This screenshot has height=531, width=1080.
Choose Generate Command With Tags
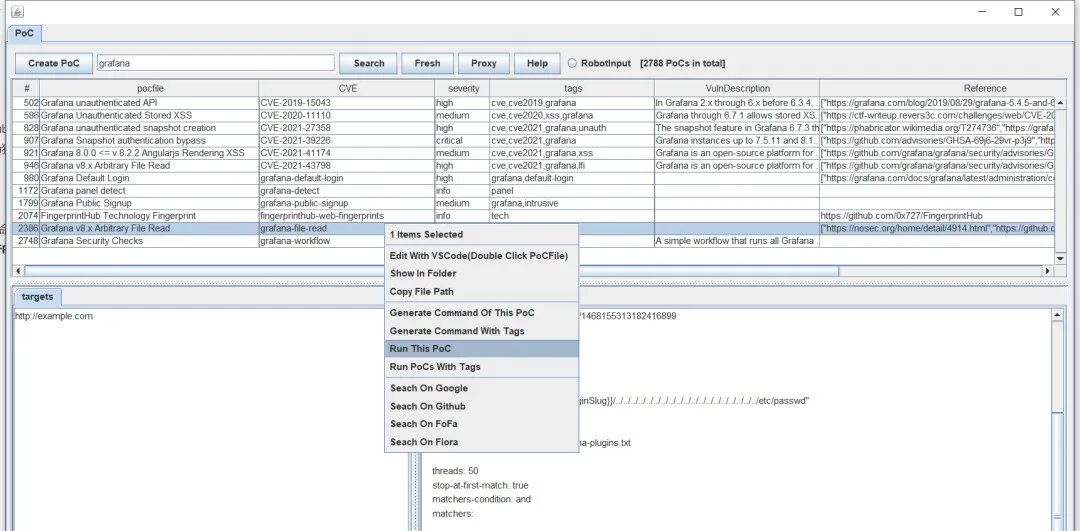481,331
